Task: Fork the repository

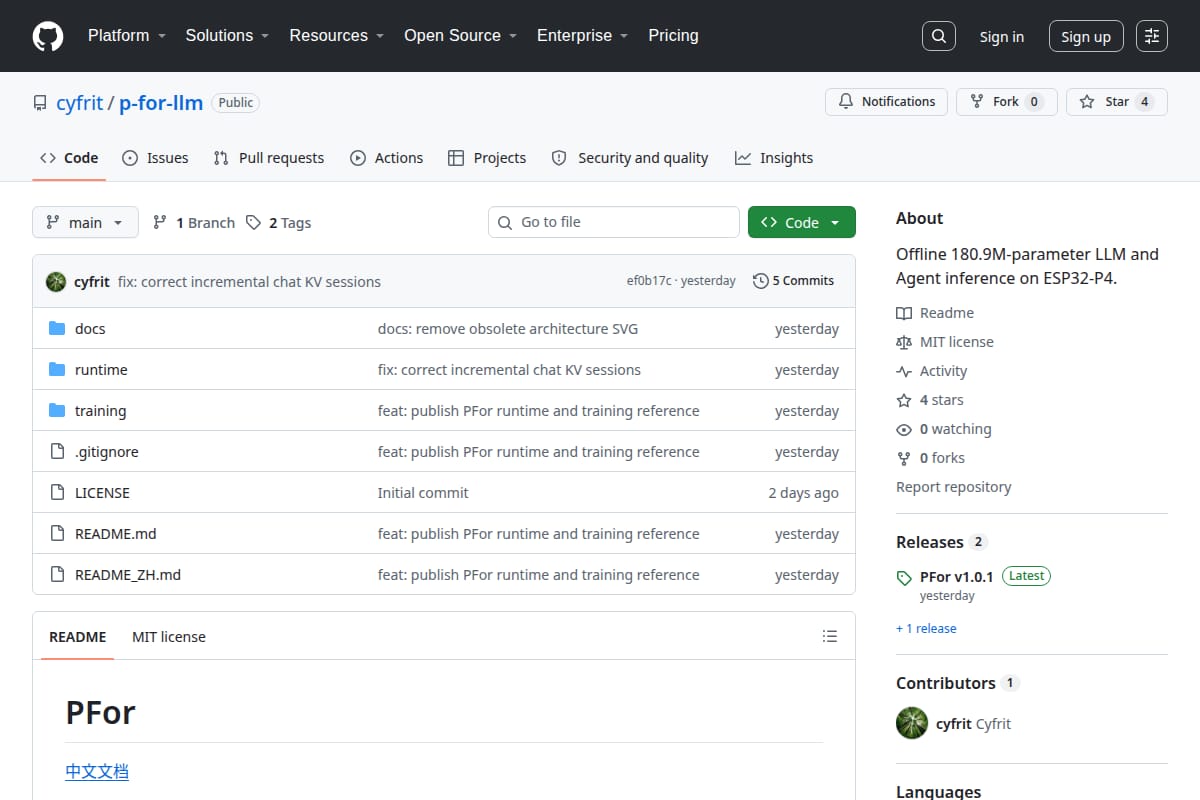Action: pos(1006,102)
